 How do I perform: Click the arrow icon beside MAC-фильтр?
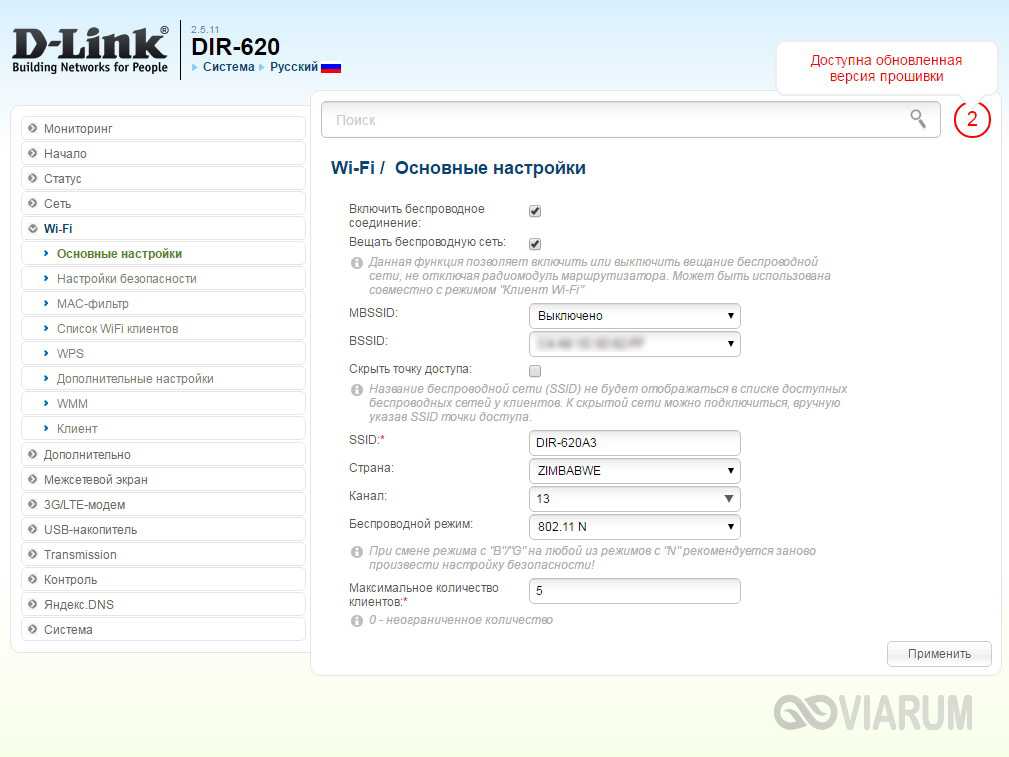[46, 303]
